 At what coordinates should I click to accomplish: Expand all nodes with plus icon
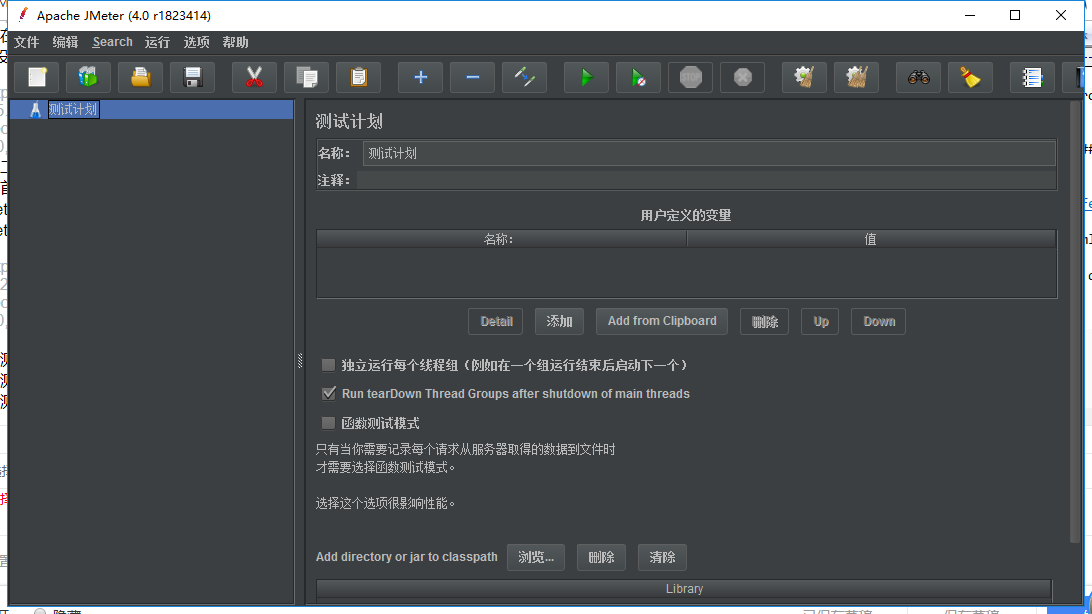point(420,77)
